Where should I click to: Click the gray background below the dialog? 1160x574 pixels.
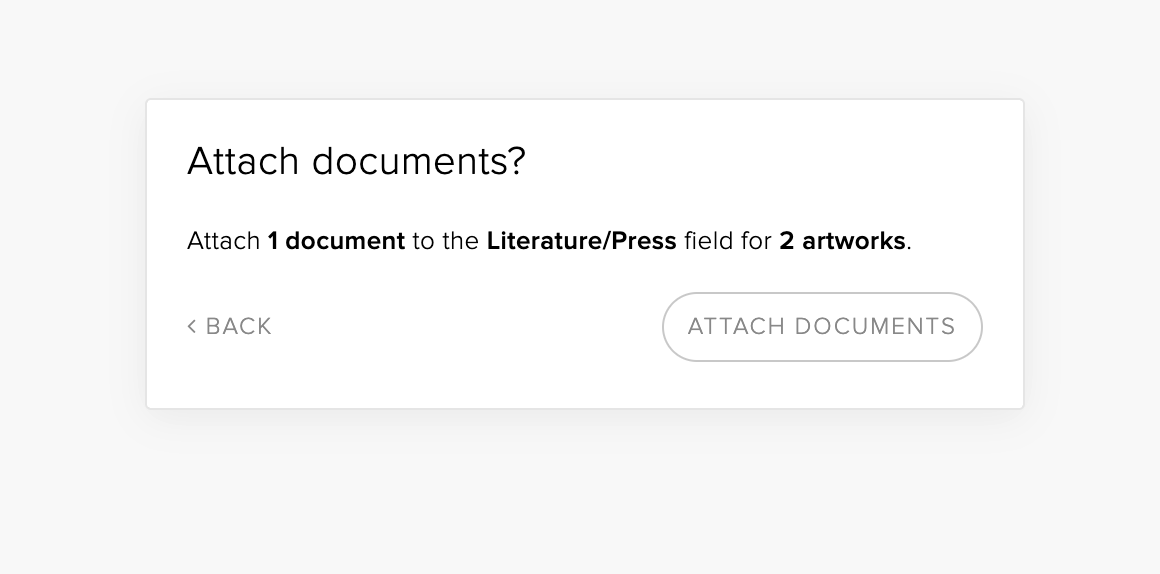tap(580, 490)
